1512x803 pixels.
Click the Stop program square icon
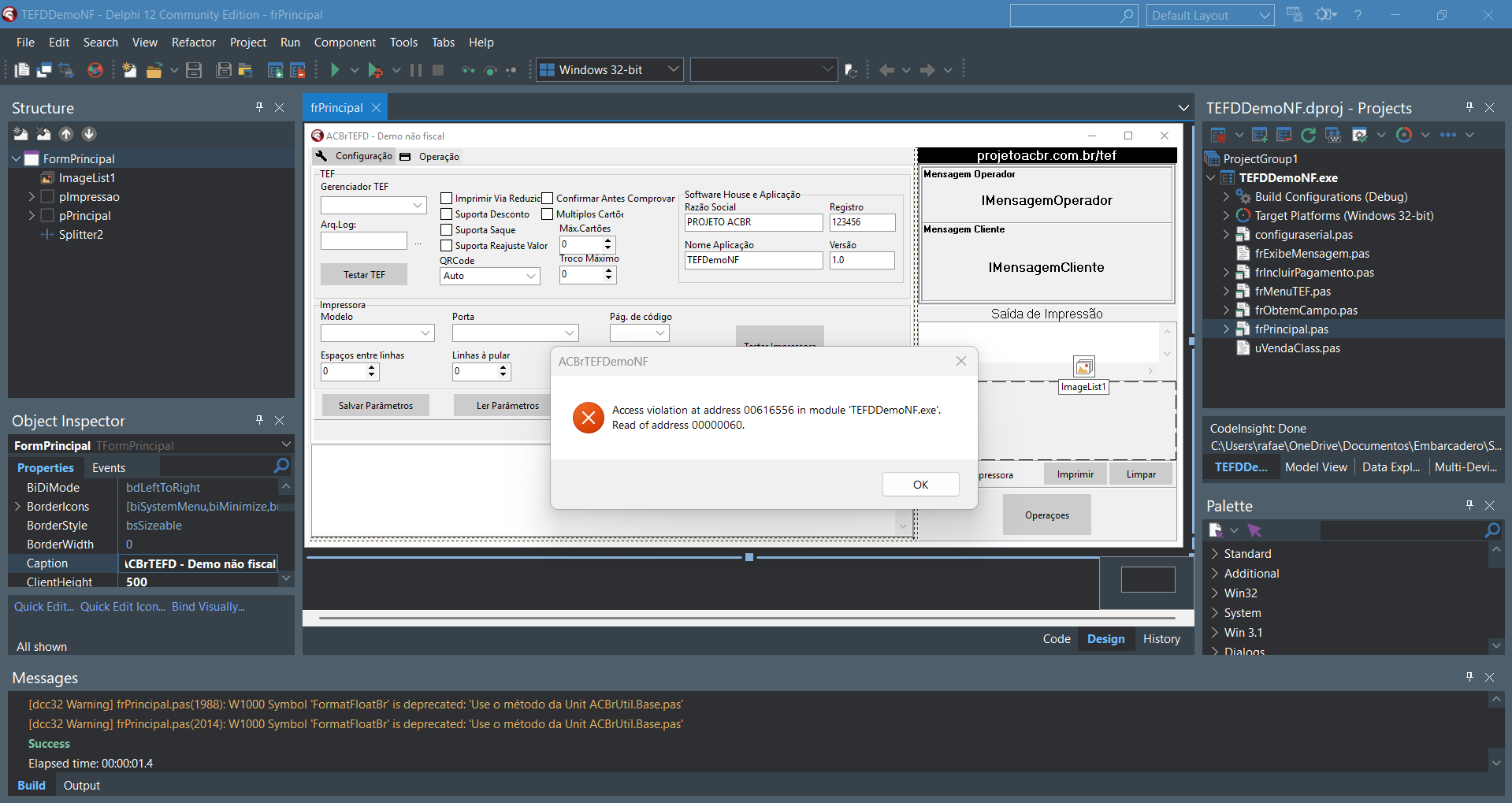pyautogui.click(x=438, y=70)
